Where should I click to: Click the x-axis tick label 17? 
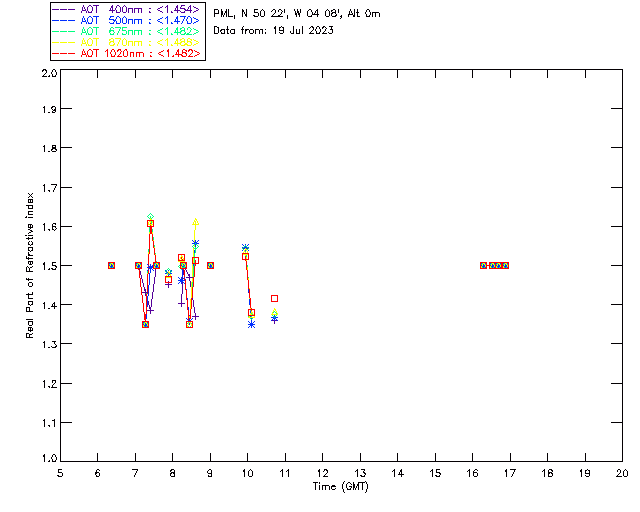point(510,473)
